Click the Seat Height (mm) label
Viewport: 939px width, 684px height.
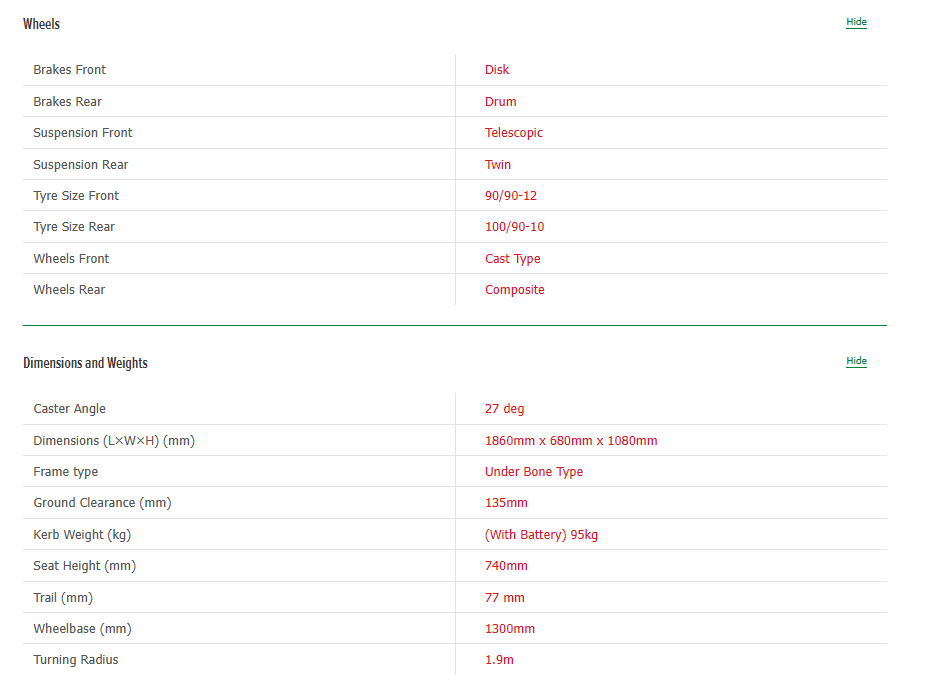84,566
